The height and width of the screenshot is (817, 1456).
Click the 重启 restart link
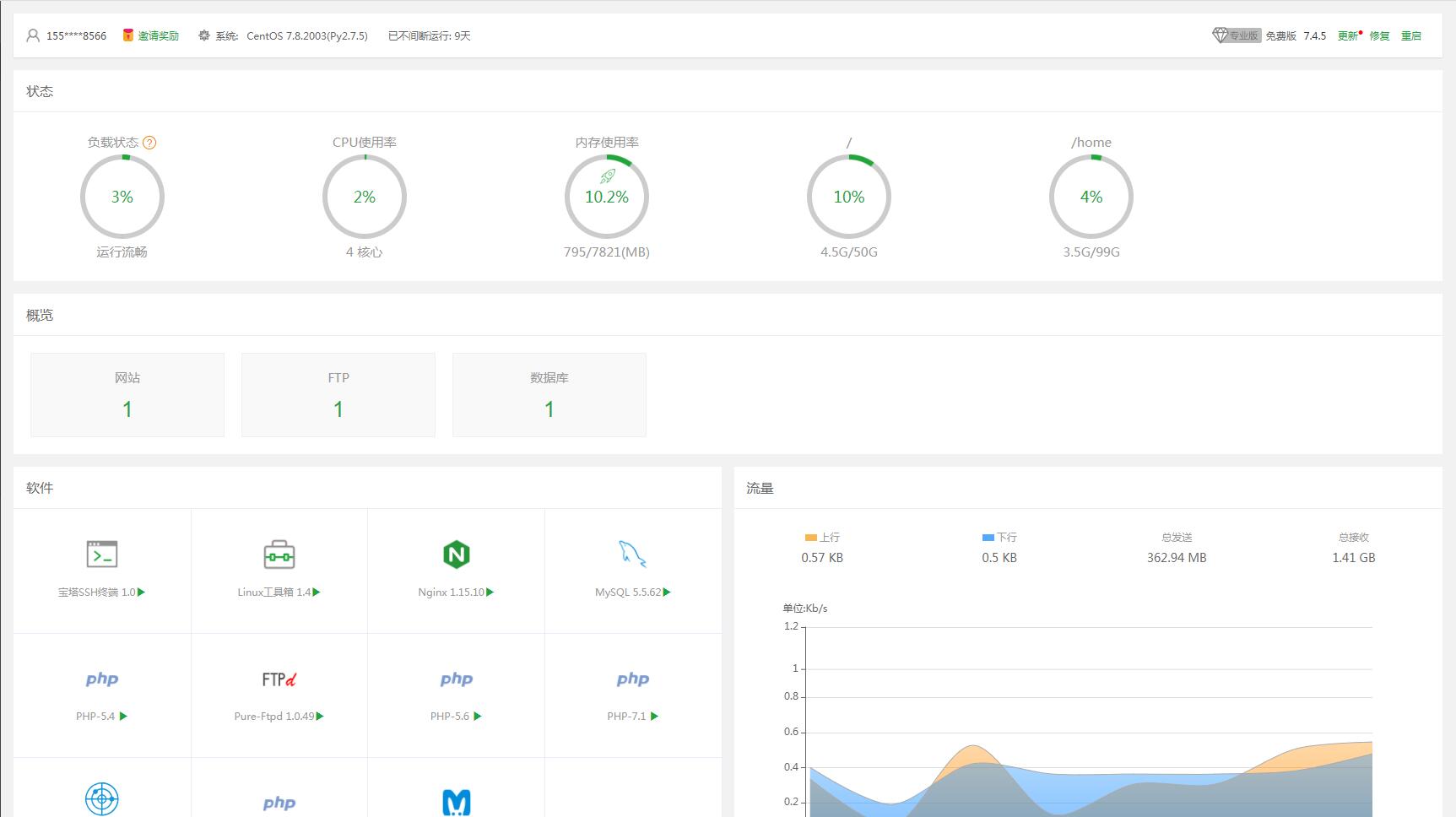coord(1411,35)
